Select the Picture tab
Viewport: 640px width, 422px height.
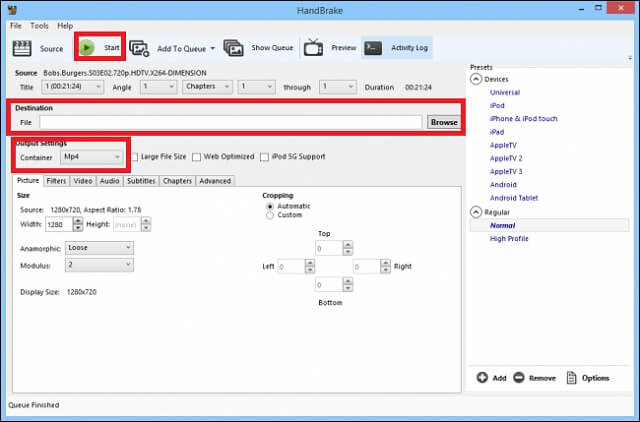[x=28, y=180]
